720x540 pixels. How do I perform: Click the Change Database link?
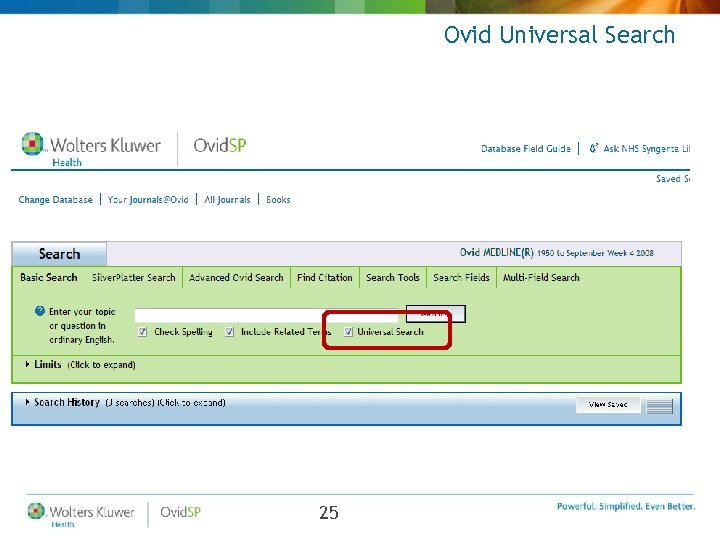click(x=56, y=200)
